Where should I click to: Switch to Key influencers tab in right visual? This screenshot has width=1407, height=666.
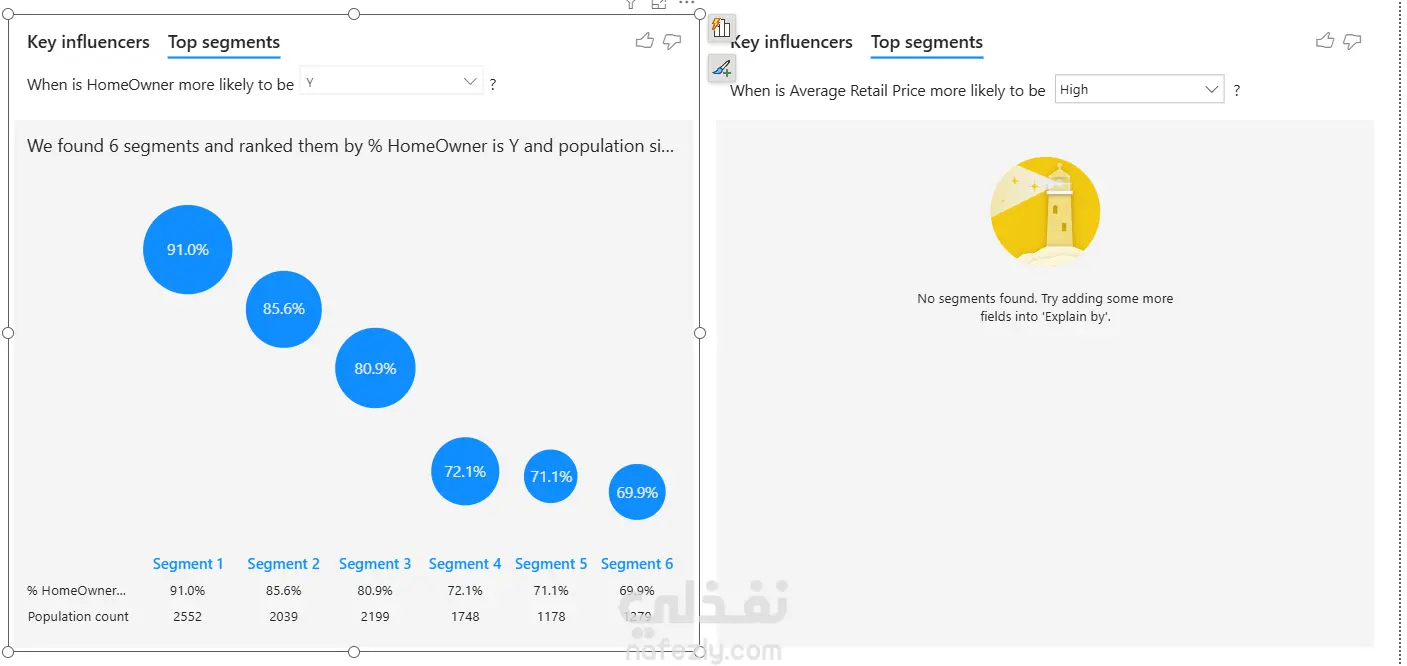(x=791, y=42)
